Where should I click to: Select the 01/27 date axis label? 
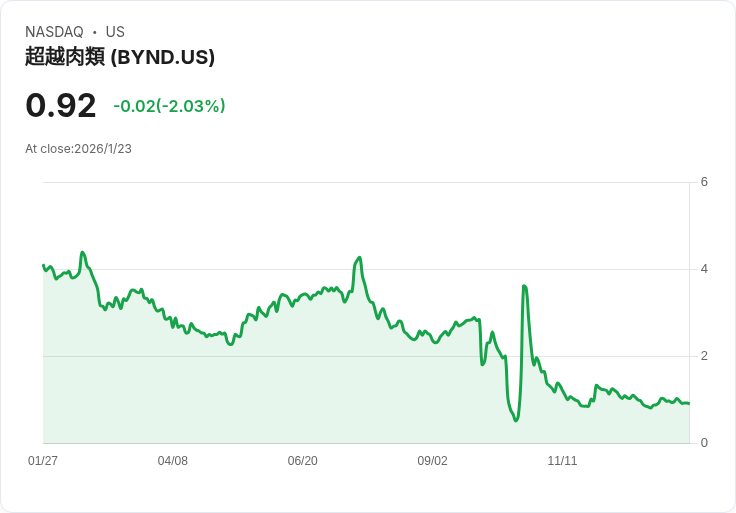tap(43, 461)
